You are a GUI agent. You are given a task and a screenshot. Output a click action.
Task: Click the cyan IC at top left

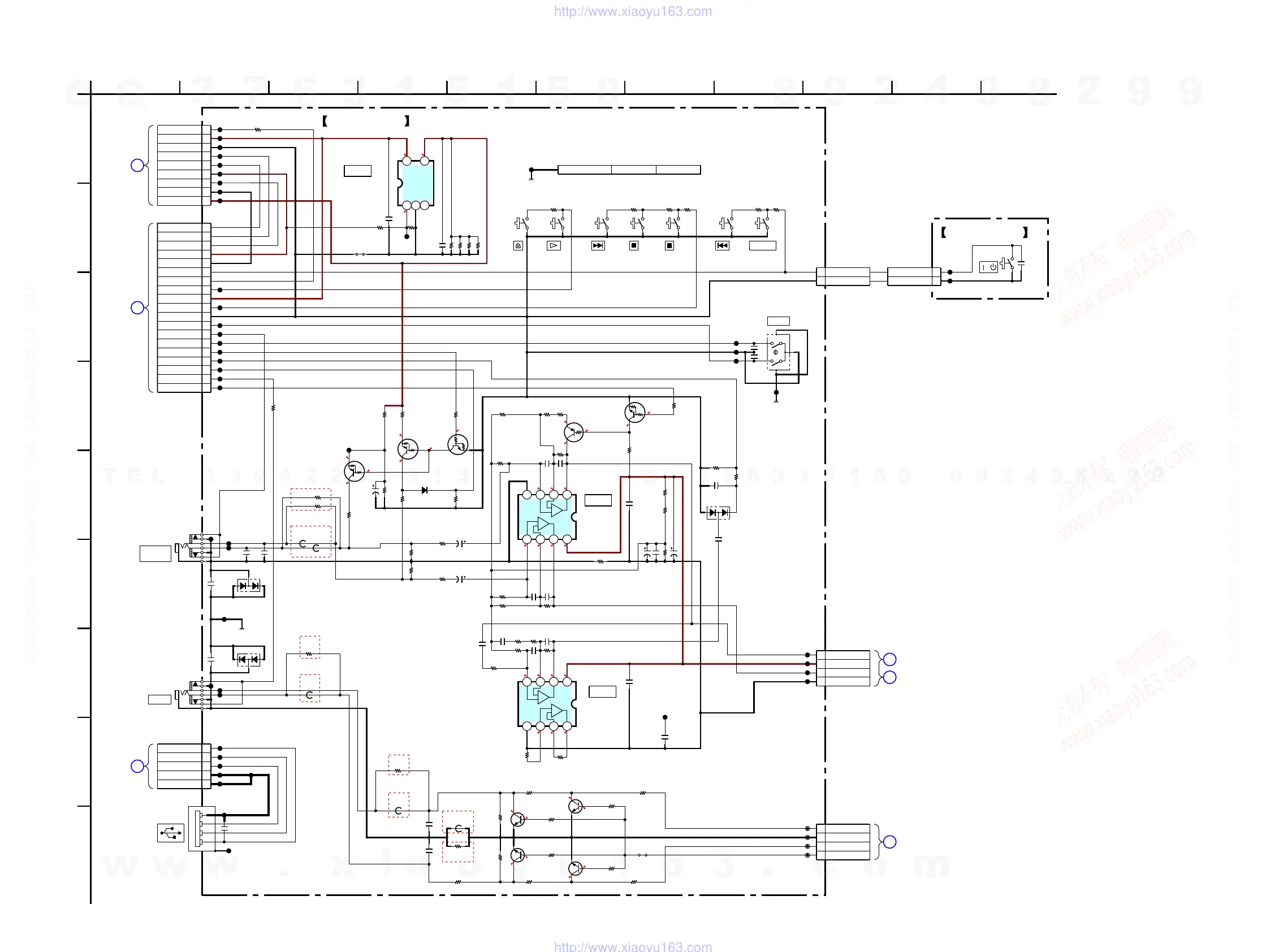pyautogui.click(x=416, y=183)
